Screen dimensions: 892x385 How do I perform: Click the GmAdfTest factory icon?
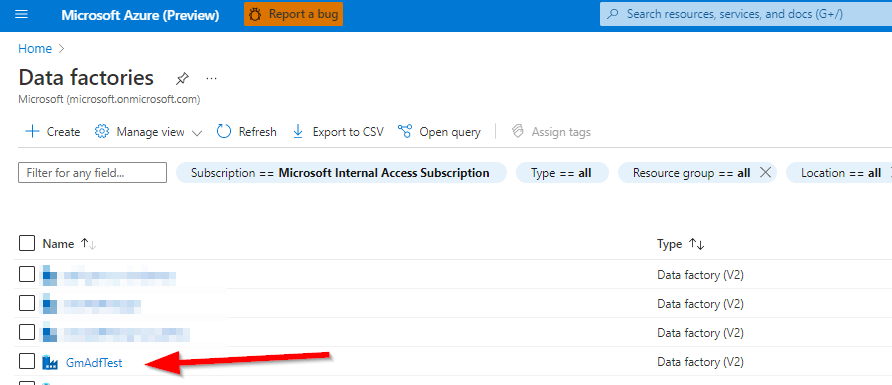51,362
